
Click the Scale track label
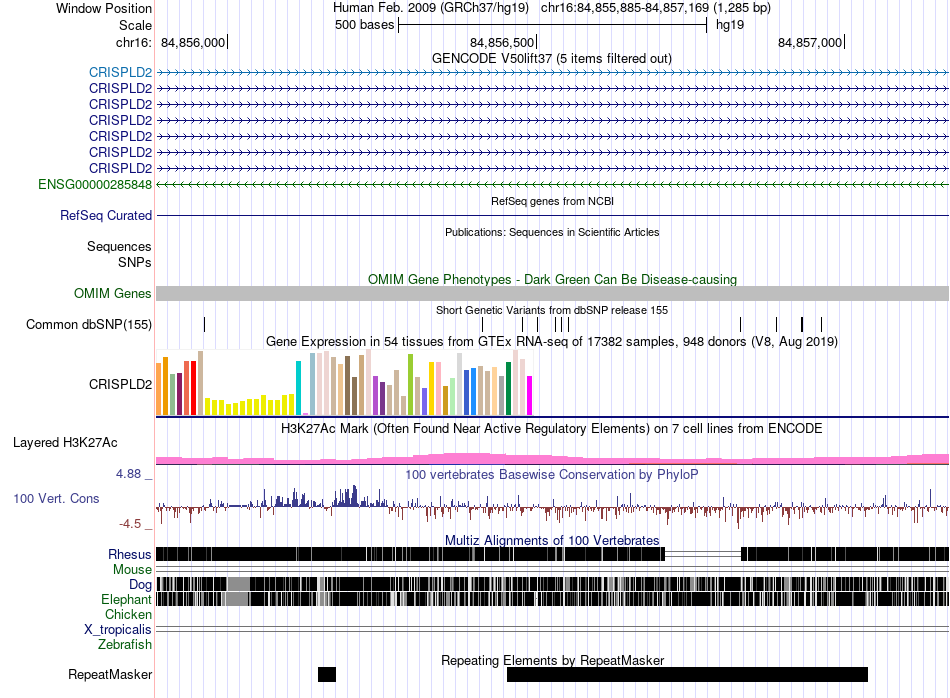click(x=135, y=25)
